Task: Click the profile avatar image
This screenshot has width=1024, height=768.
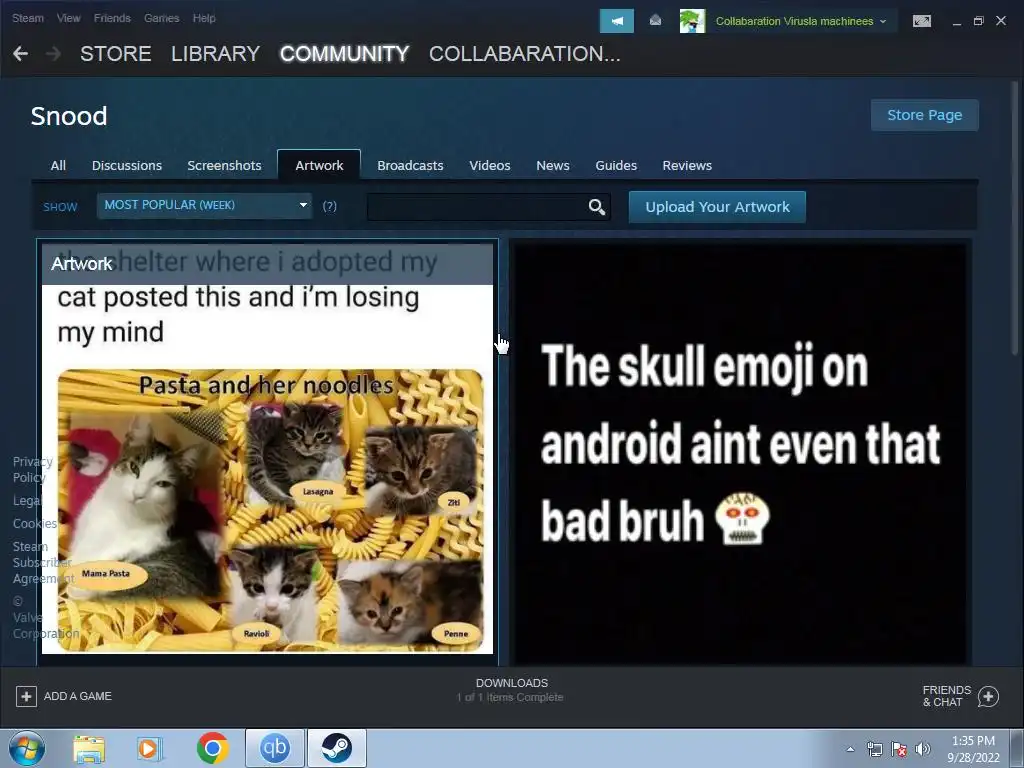Action: [692, 21]
